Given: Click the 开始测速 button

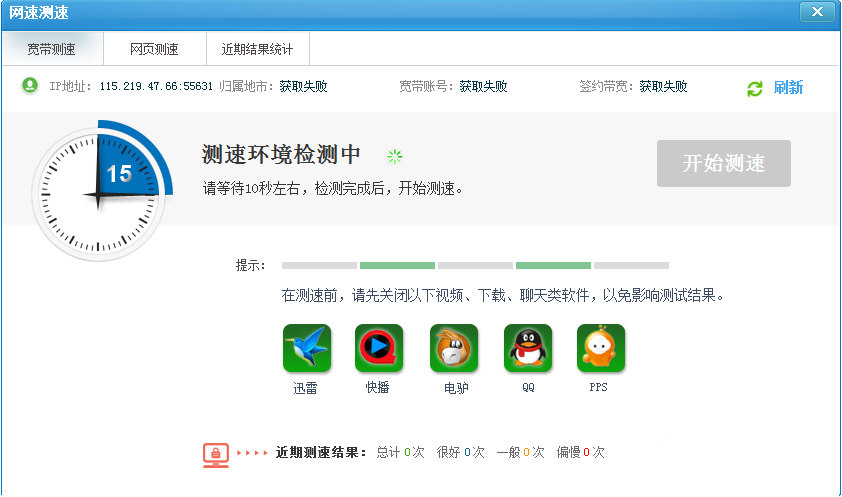Looking at the screenshot, I should tap(723, 163).
